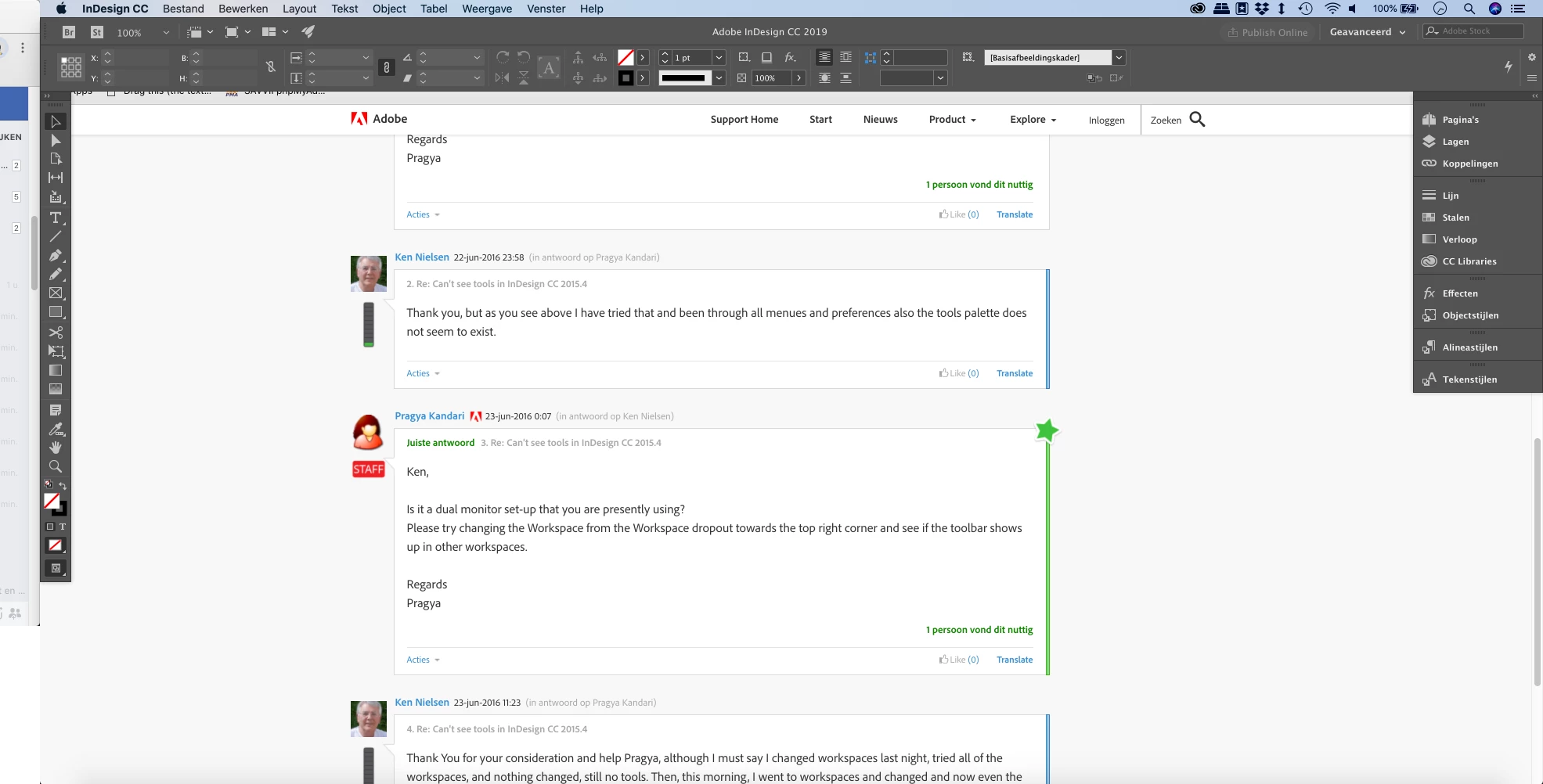Select the Rectangle Frame tool
Screen dimensions: 1543x784
pyautogui.click(x=56, y=293)
